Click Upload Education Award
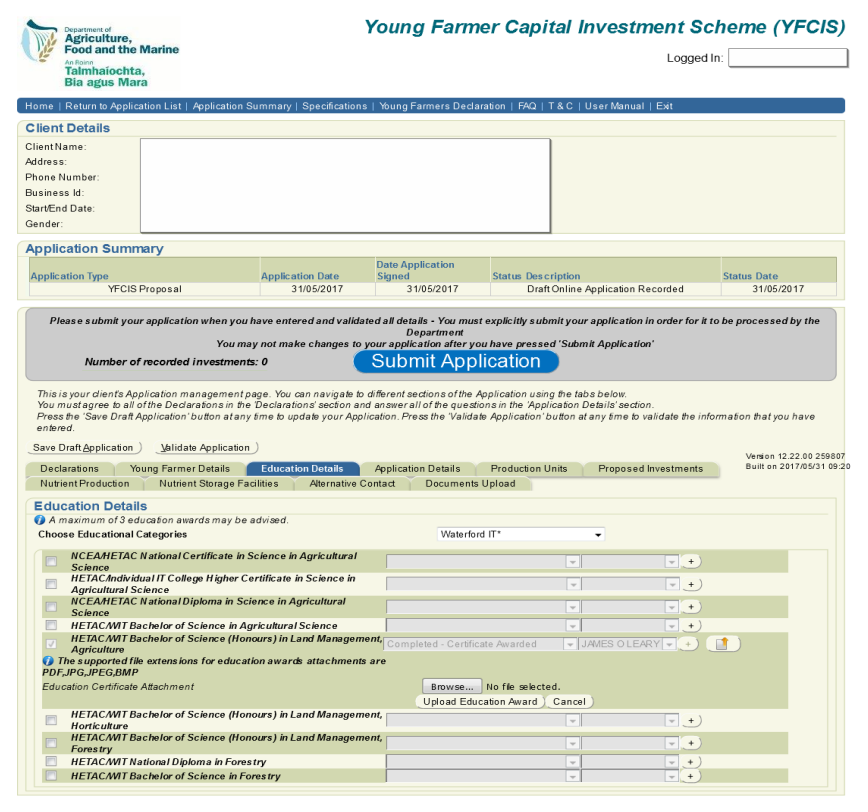The width and height of the screenshot is (868, 812). point(480,702)
